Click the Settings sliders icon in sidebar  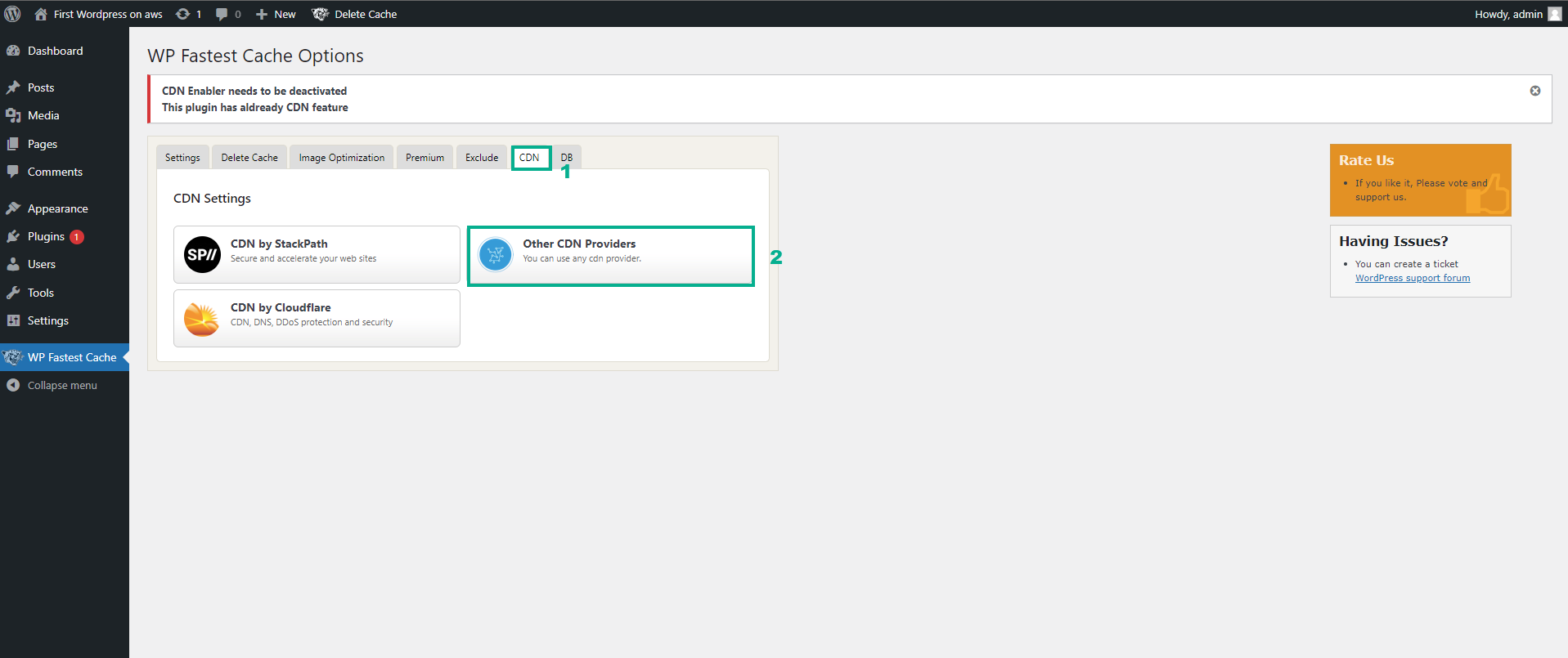click(x=13, y=320)
